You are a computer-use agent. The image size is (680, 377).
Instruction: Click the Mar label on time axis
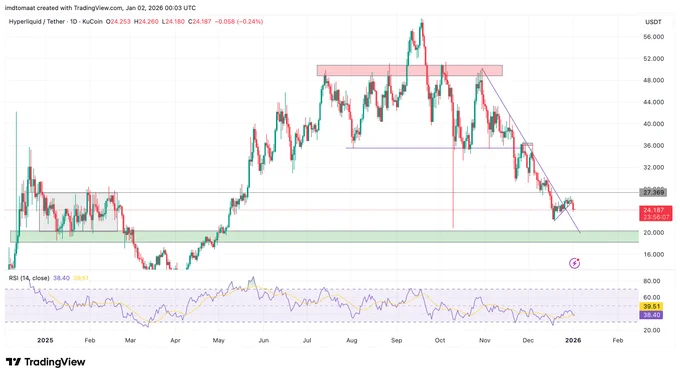[x=130, y=340]
